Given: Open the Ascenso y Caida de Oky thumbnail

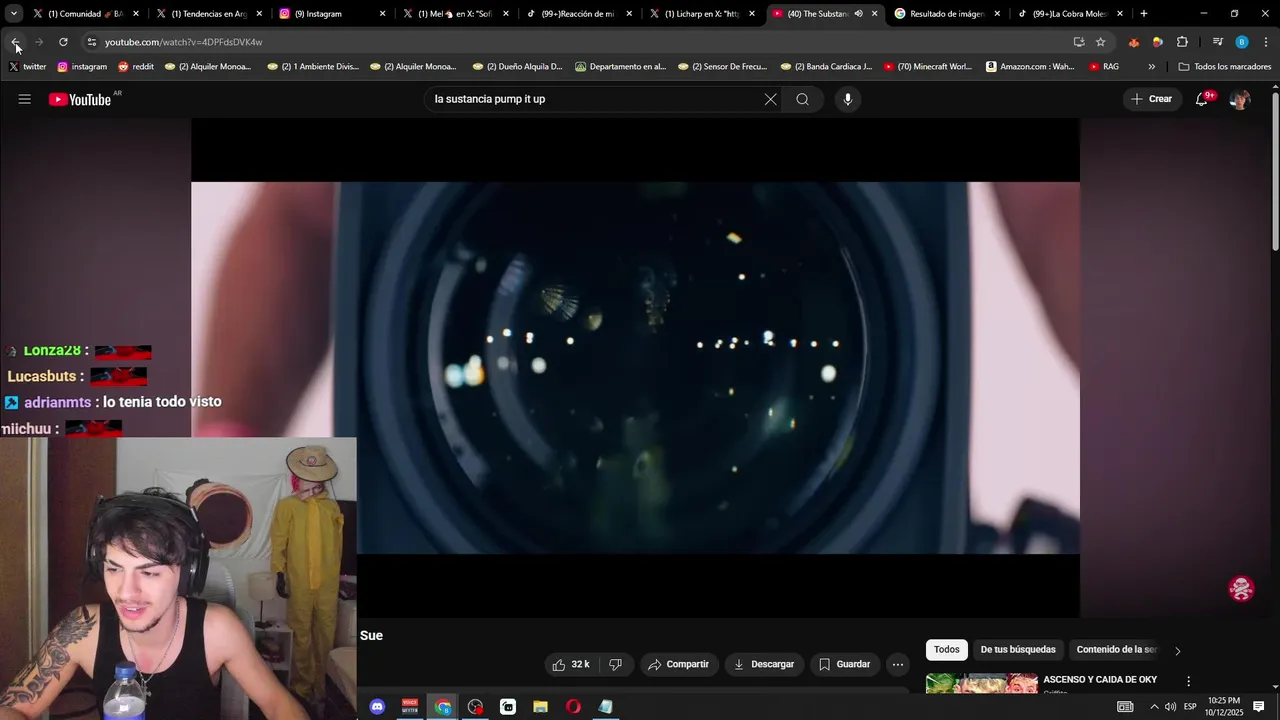Looking at the screenshot, I should pyautogui.click(x=982, y=683).
